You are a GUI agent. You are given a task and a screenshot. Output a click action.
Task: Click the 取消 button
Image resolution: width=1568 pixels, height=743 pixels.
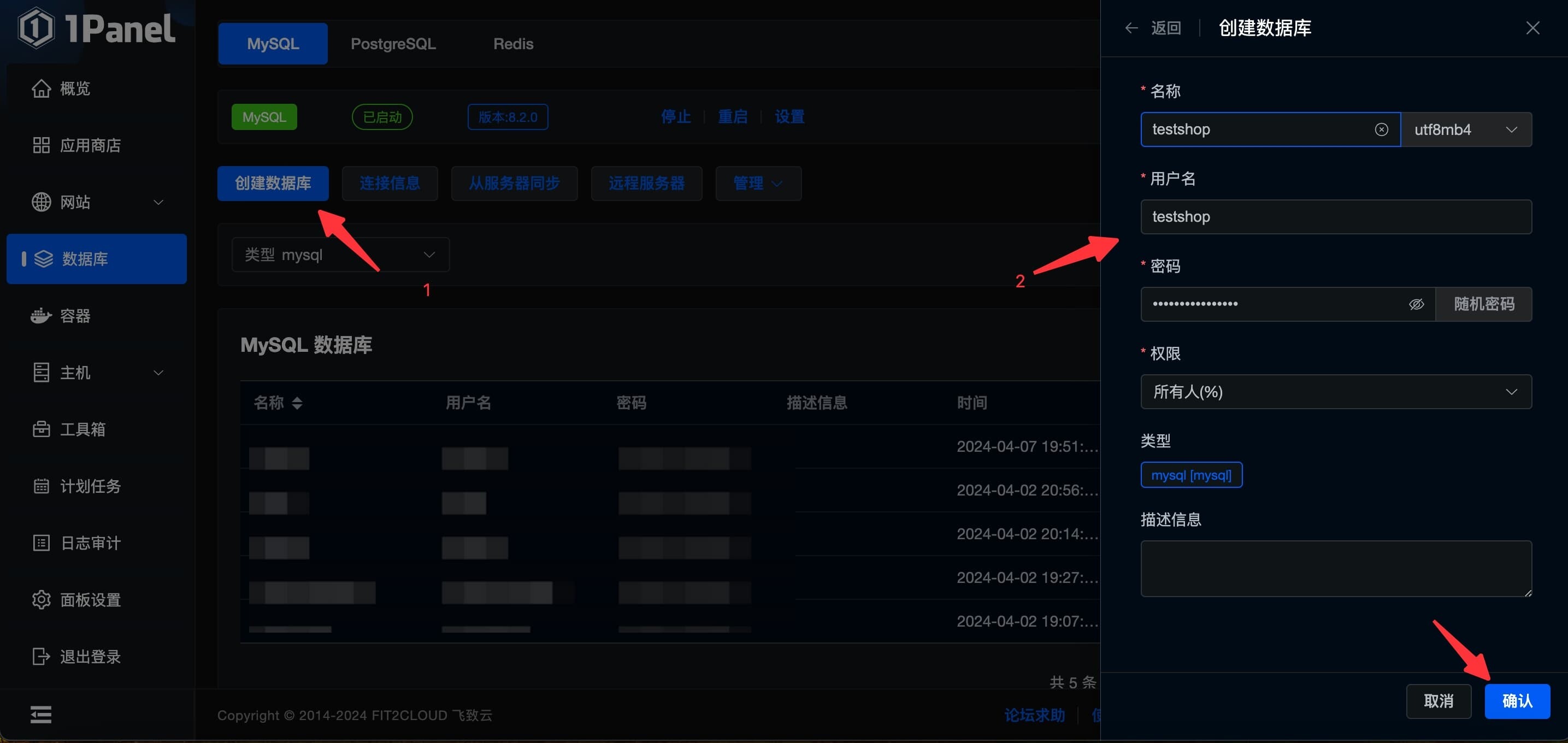(x=1439, y=701)
